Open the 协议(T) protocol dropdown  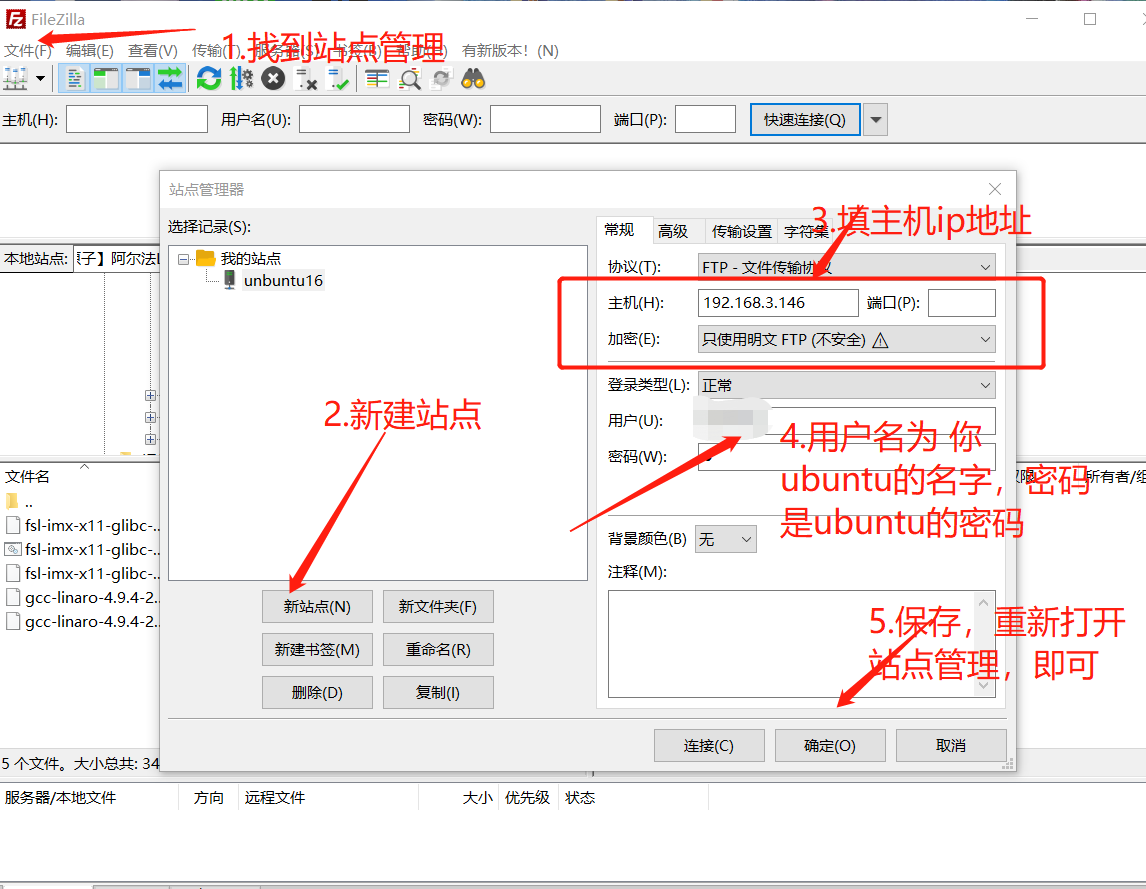click(846, 268)
